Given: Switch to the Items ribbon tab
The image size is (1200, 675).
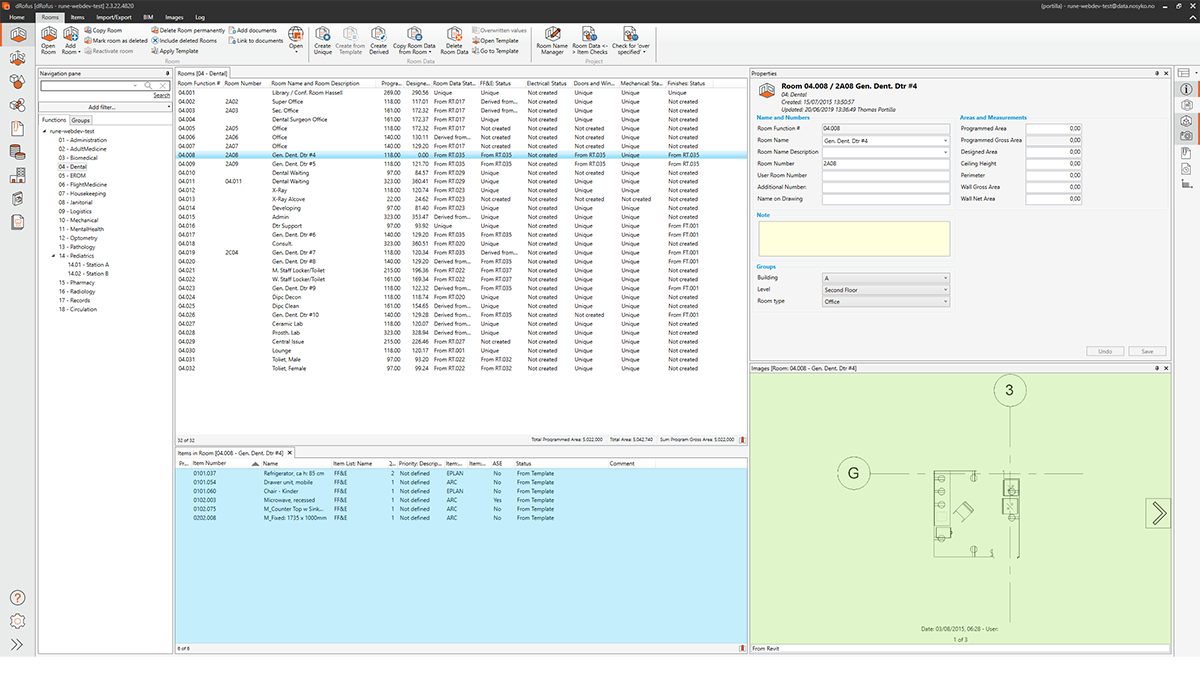Looking at the screenshot, I should click(77, 17).
